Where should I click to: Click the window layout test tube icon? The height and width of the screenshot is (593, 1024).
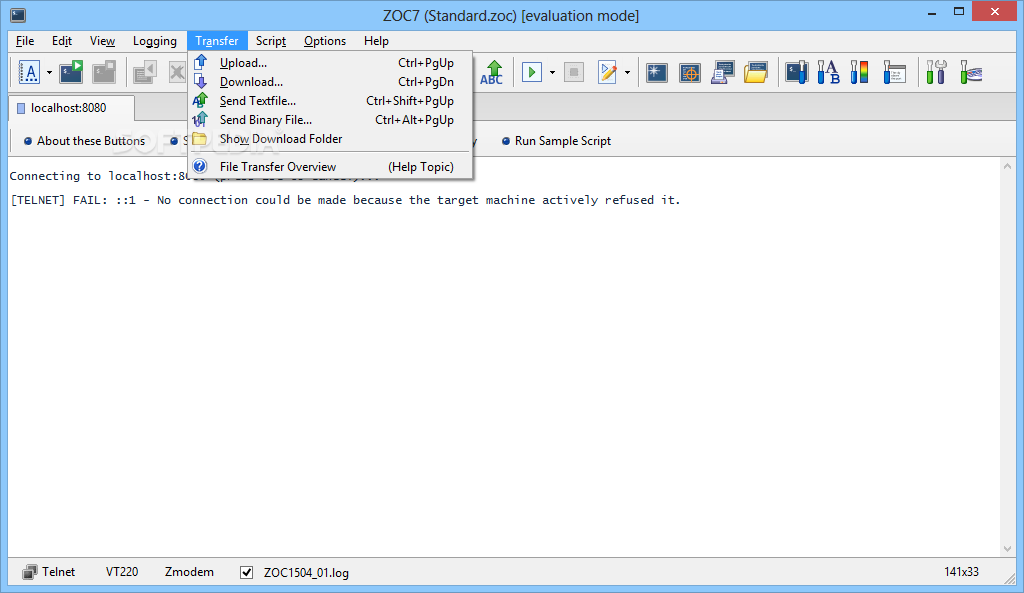(x=894, y=72)
